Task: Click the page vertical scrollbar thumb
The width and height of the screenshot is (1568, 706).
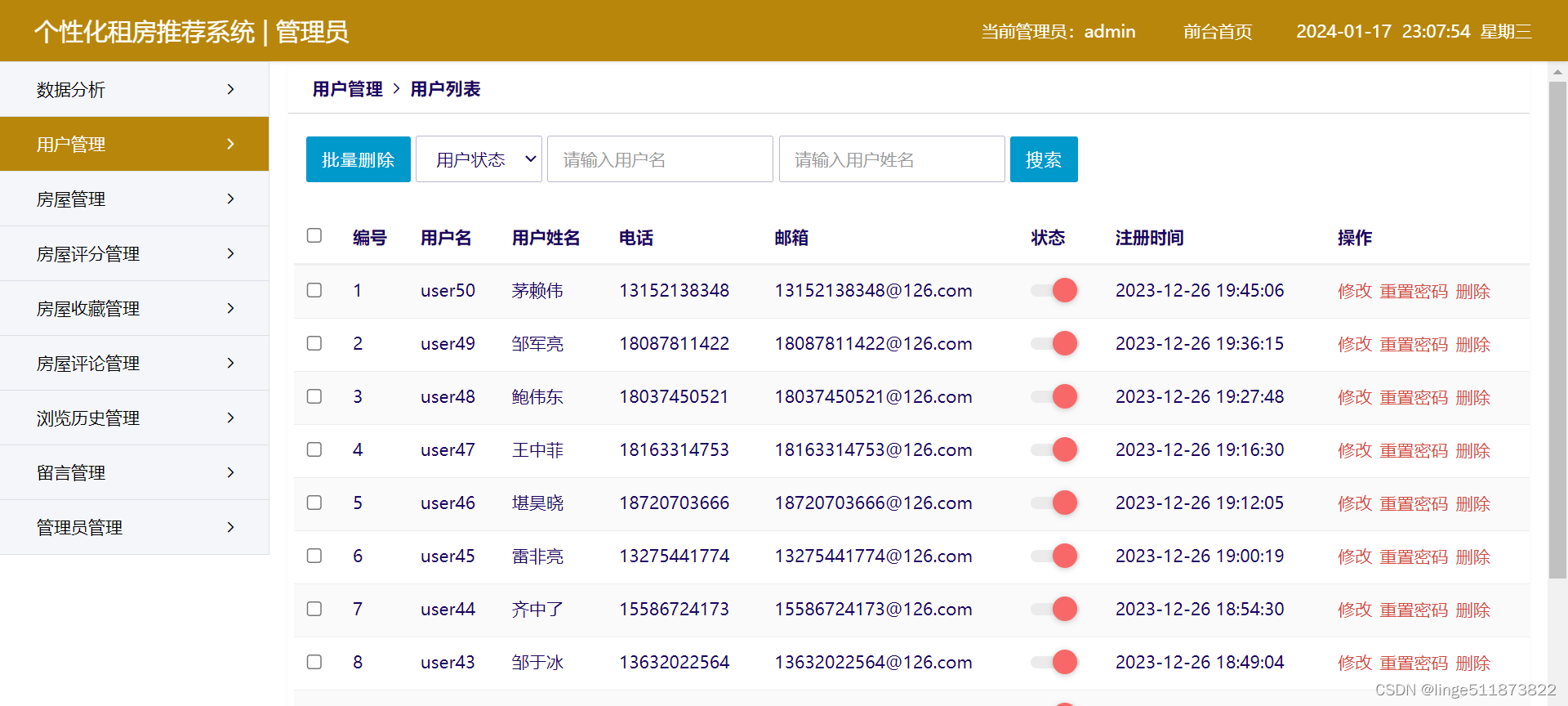Action: pos(1557,330)
